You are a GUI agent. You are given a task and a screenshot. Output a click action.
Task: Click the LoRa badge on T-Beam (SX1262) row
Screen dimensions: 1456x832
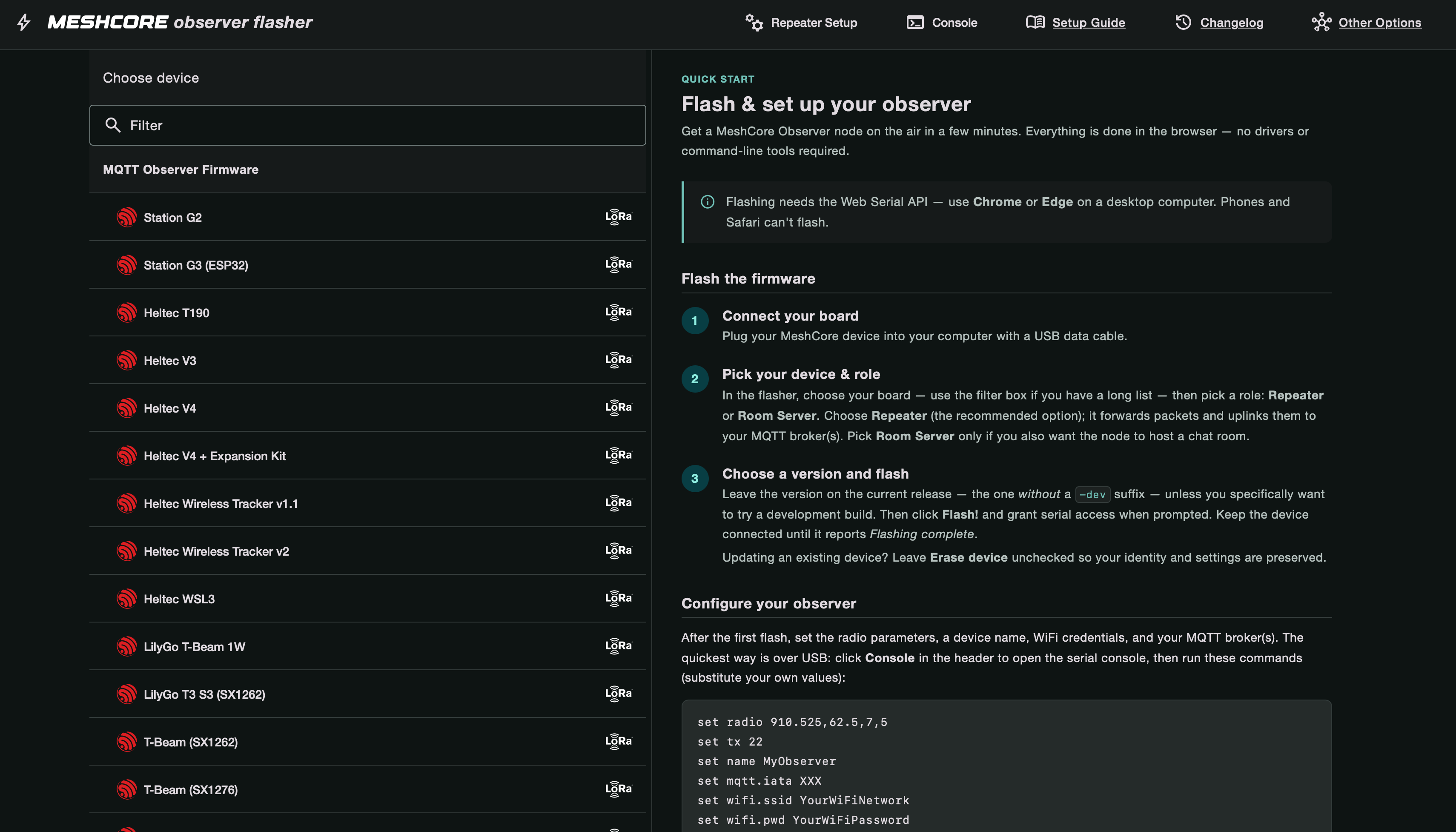[x=619, y=742]
